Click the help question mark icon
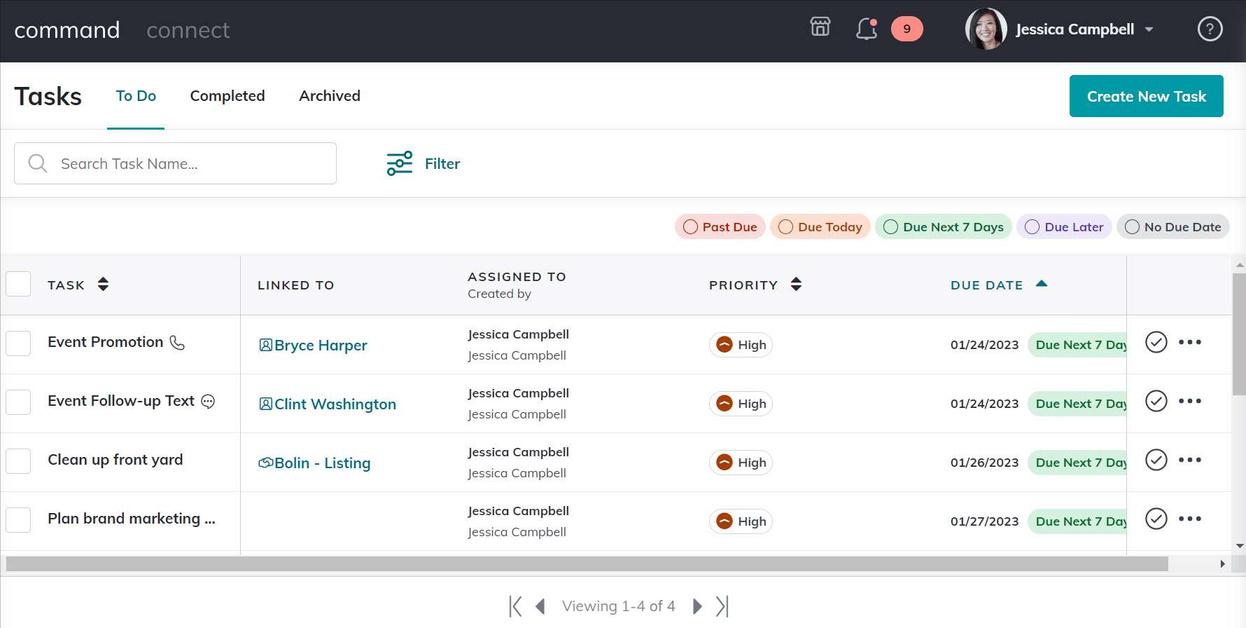 1210,29
